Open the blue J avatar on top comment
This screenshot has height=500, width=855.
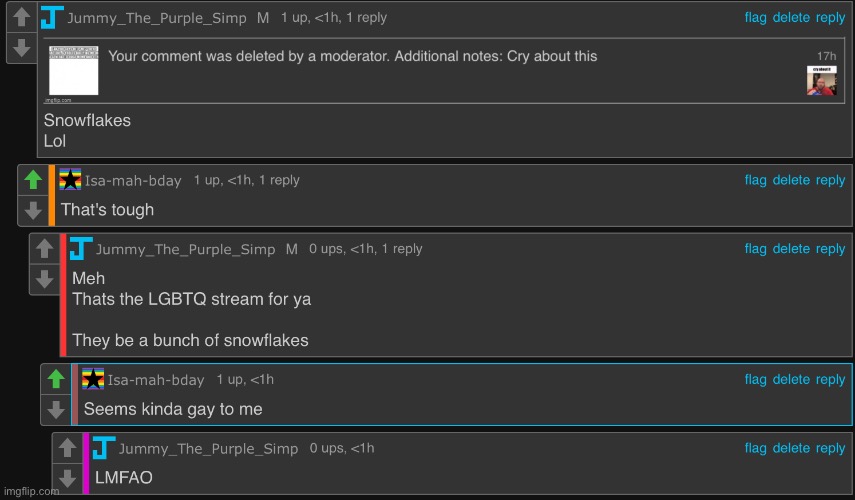(52, 17)
